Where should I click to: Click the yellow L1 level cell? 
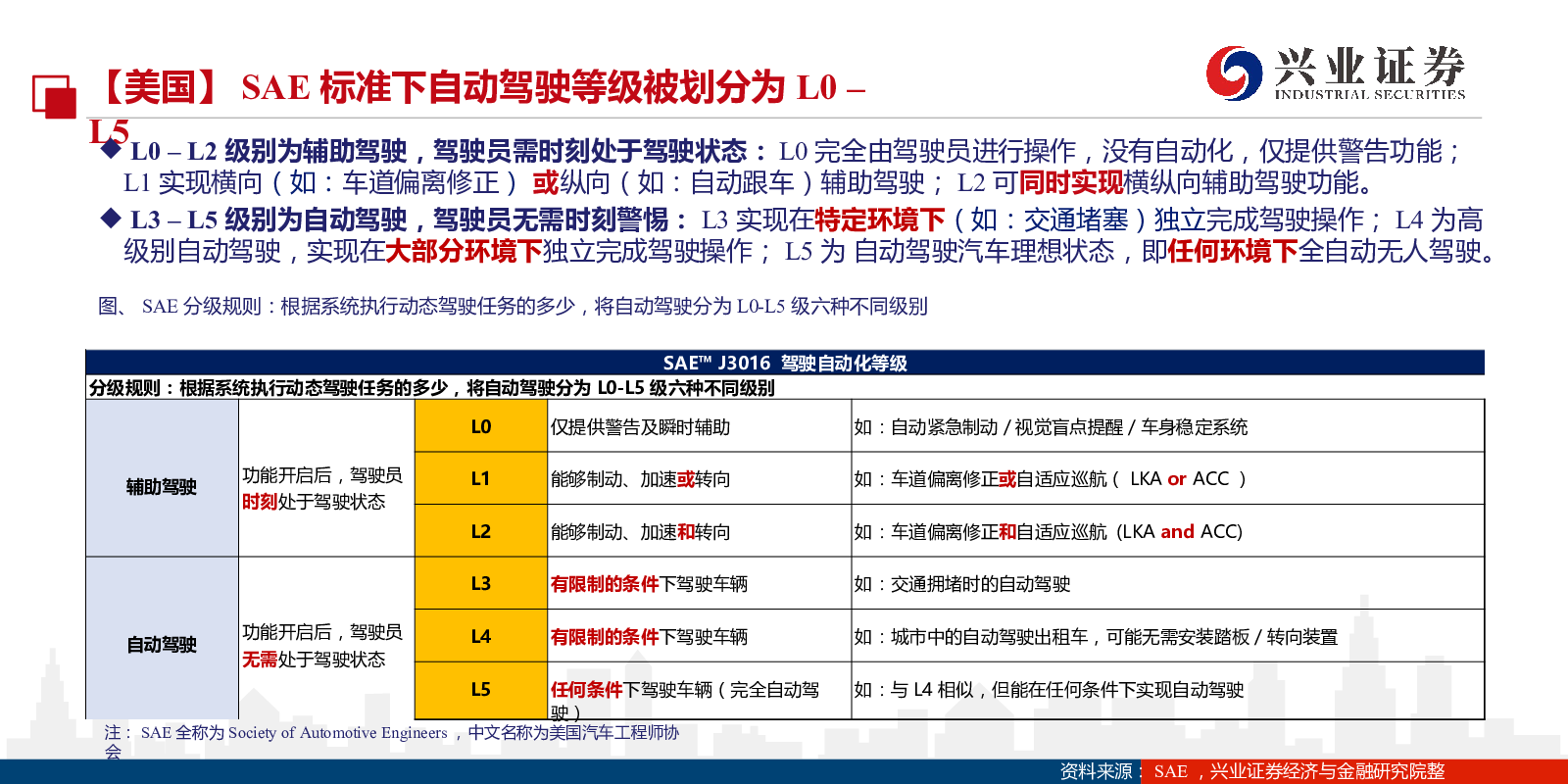click(x=481, y=478)
